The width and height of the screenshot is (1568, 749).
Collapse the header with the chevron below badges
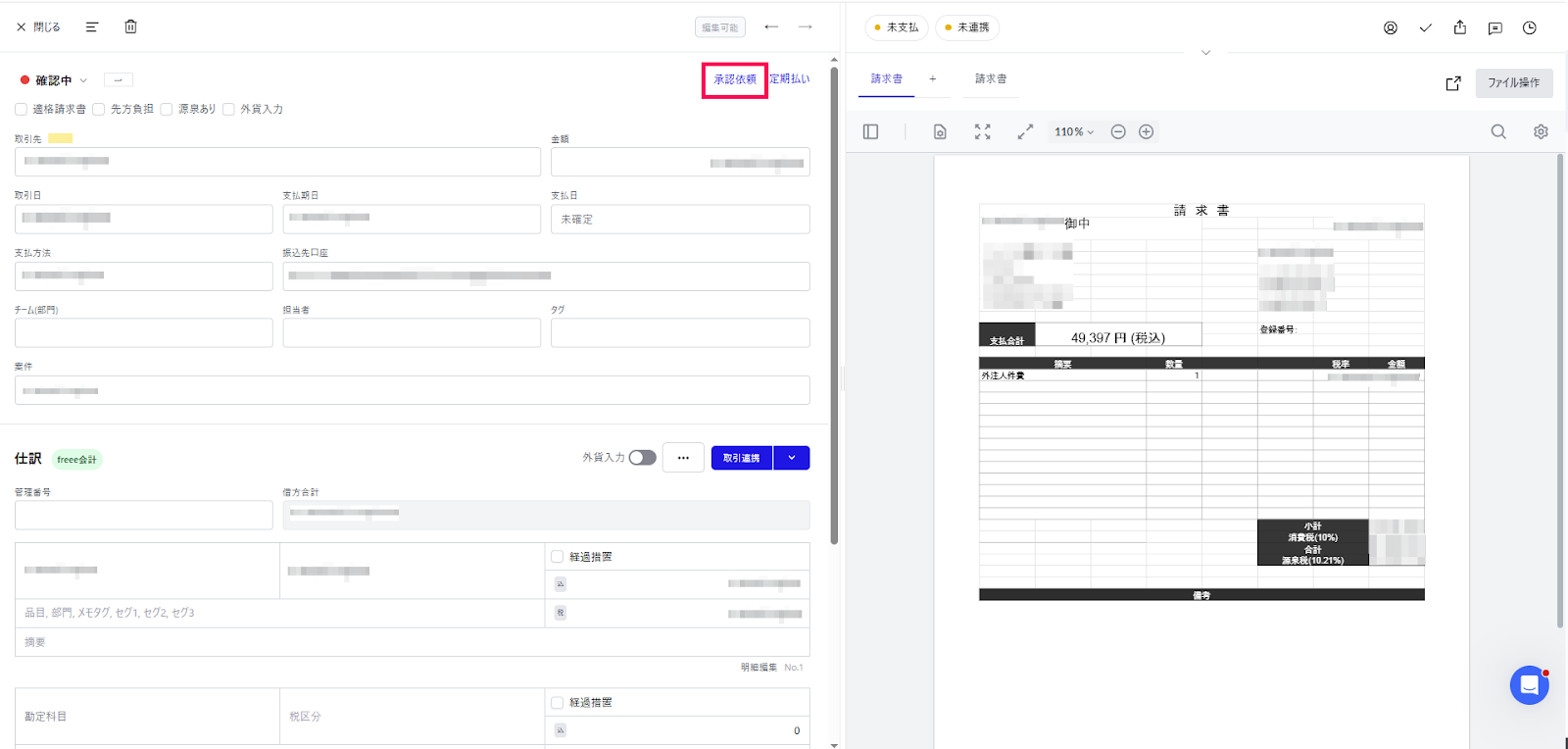[1206, 53]
